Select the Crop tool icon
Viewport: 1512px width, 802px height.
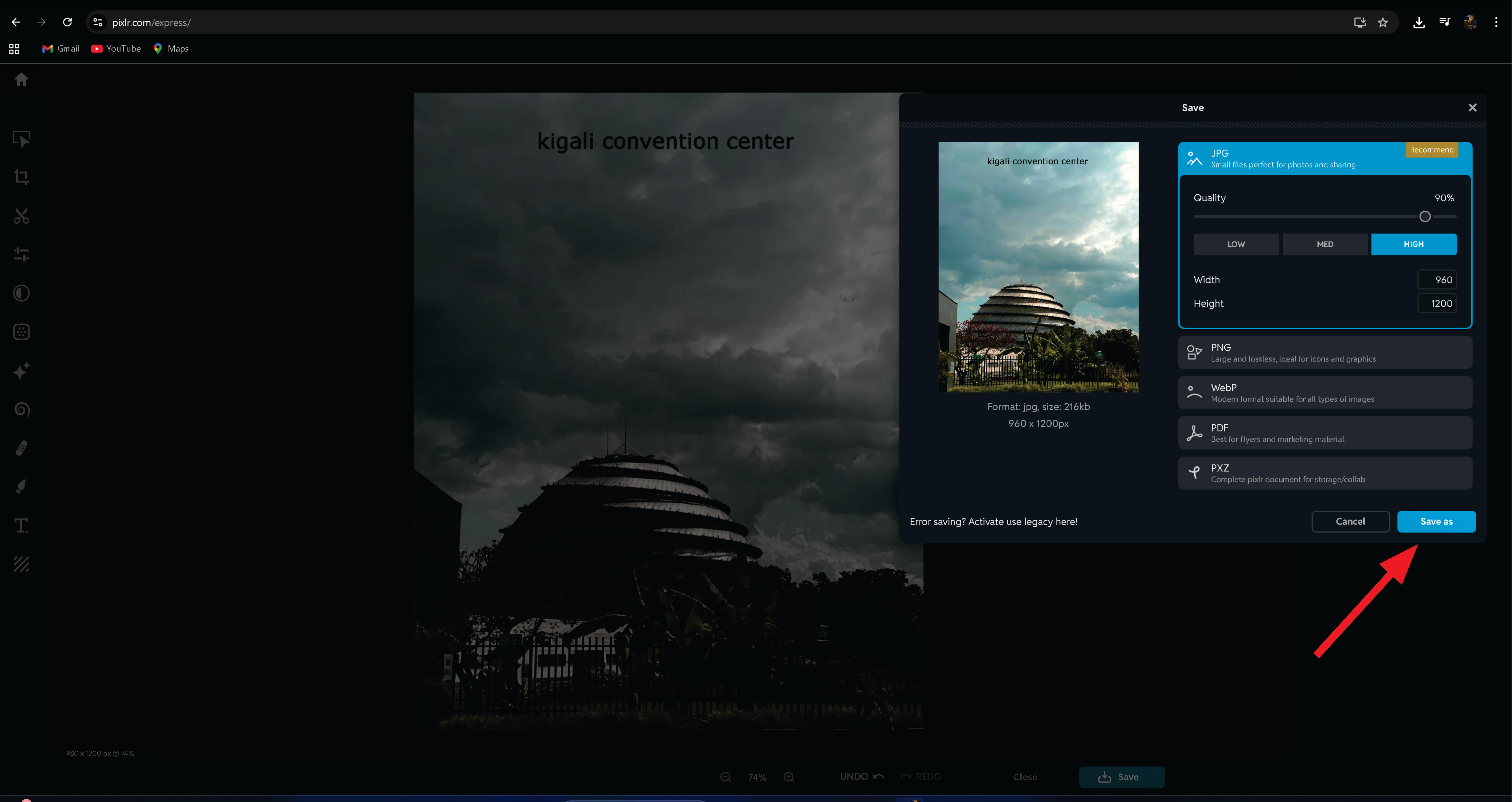click(x=22, y=177)
